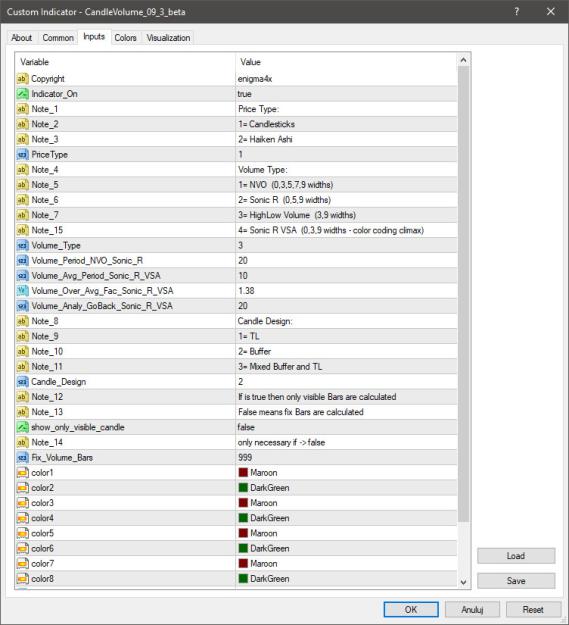The height and width of the screenshot is (625, 569).
Task: Select the color icon next to color1
Action: tap(23, 472)
